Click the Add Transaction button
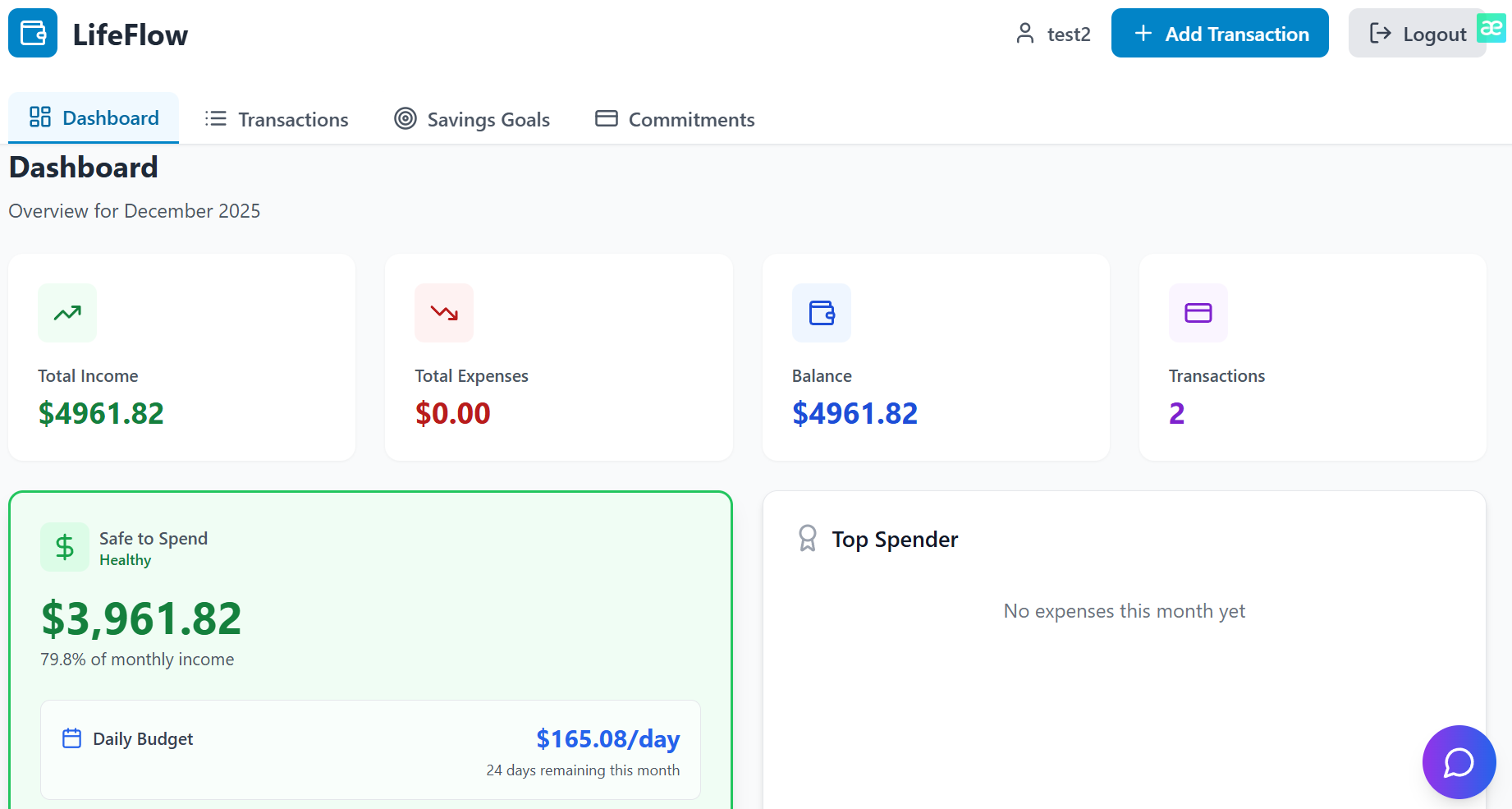The width and height of the screenshot is (1512, 809). [x=1220, y=33]
